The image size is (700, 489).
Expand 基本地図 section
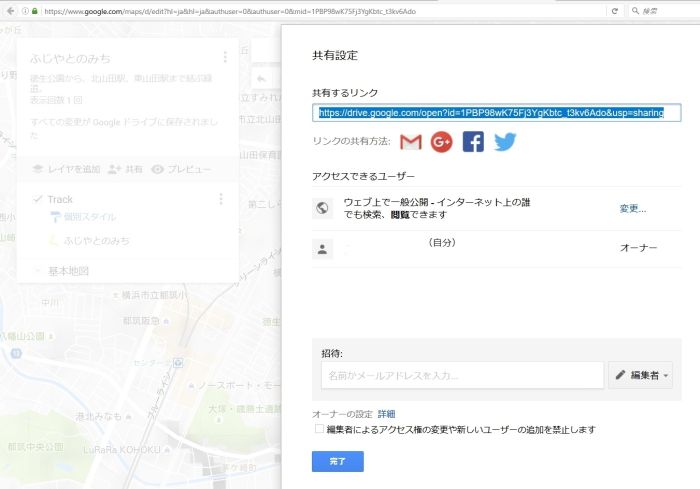(x=38, y=271)
